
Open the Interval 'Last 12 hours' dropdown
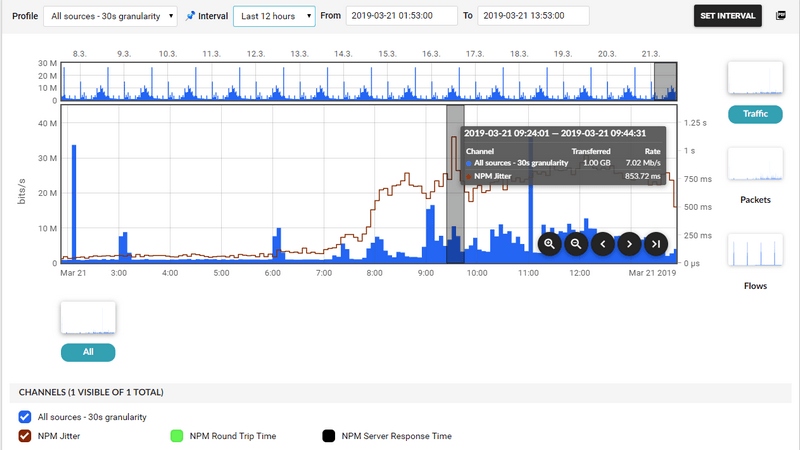tap(274, 16)
